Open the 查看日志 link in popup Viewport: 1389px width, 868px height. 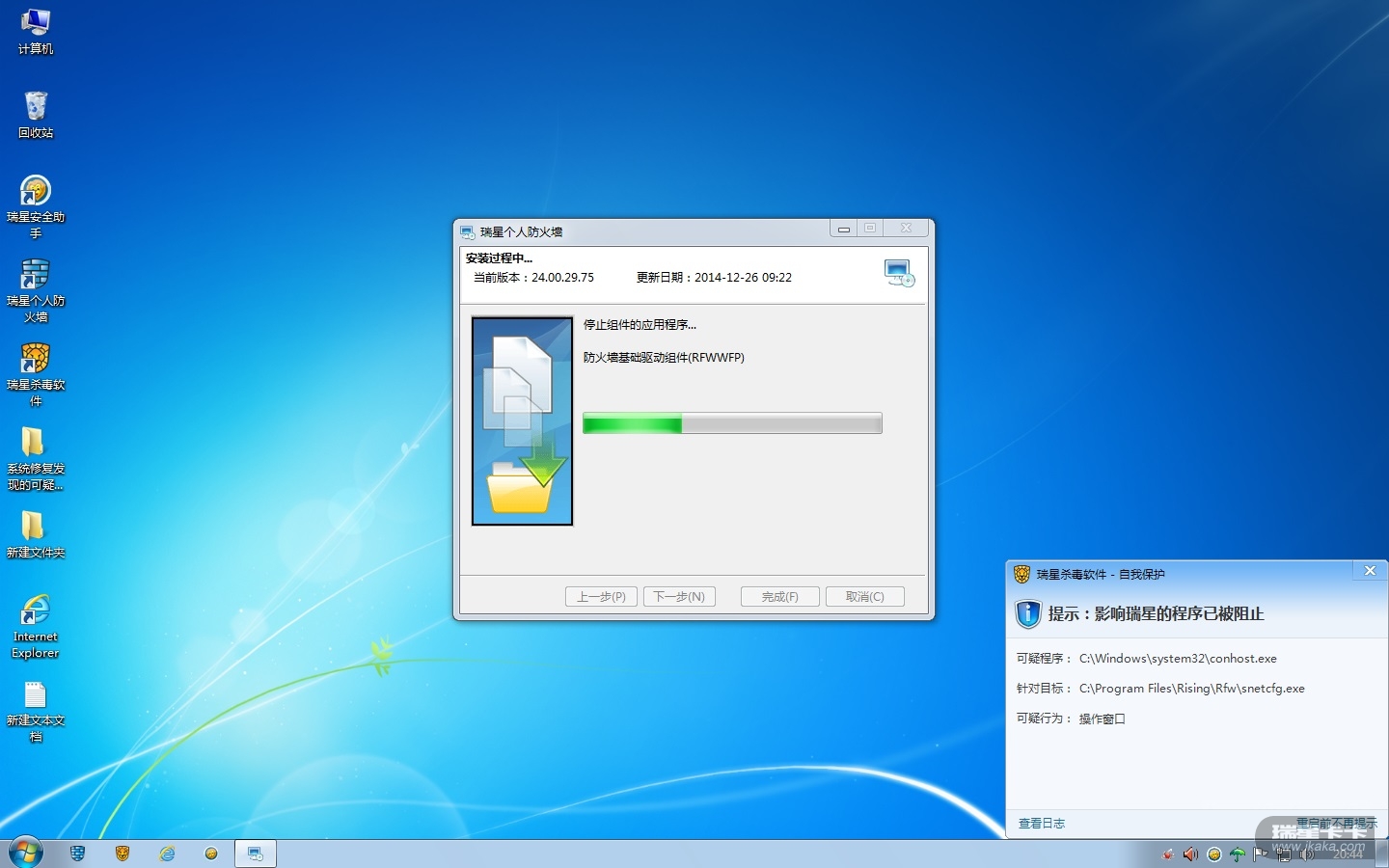1042,824
